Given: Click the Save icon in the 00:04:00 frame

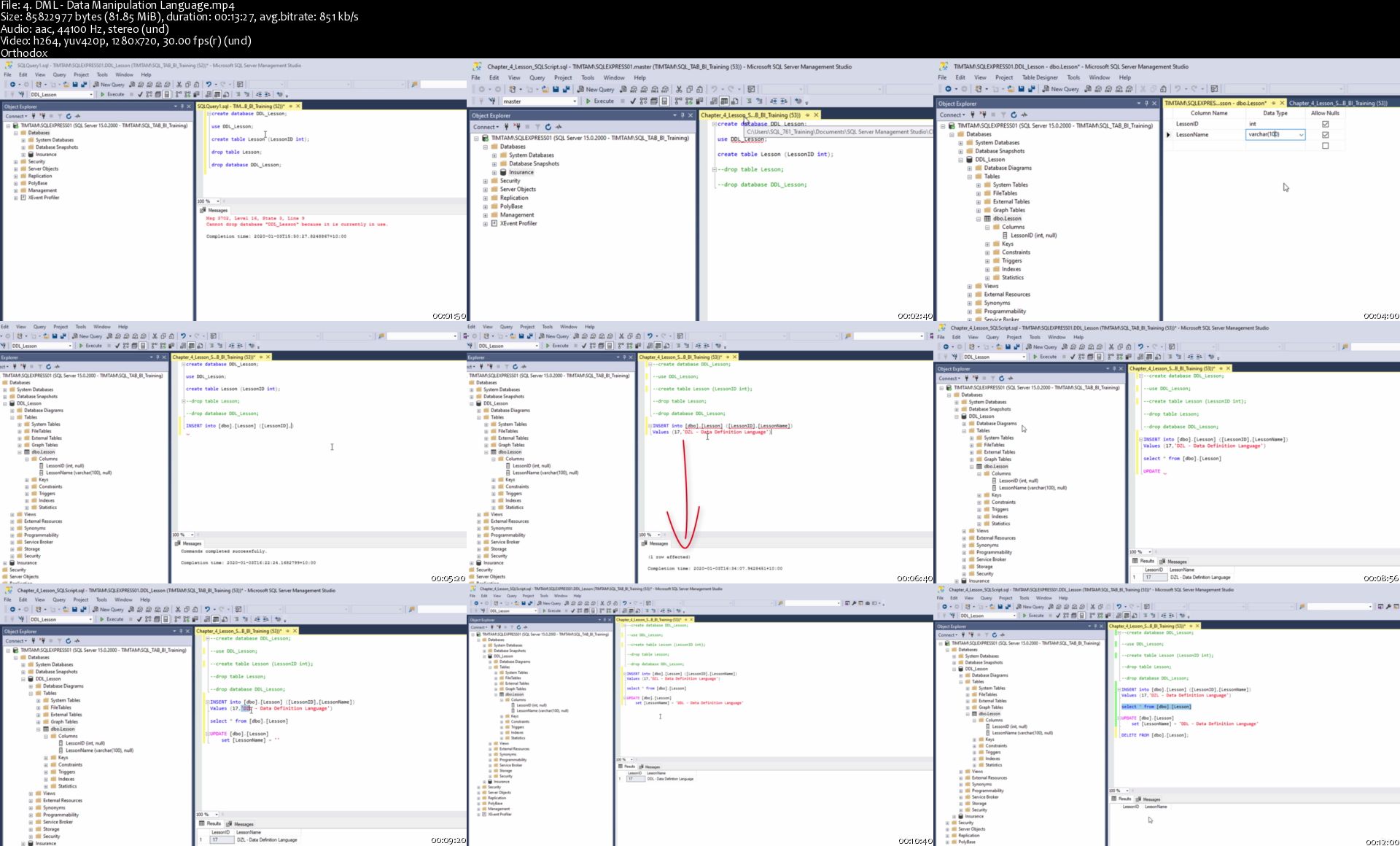Looking at the screenshot, I should point(1021,89).
